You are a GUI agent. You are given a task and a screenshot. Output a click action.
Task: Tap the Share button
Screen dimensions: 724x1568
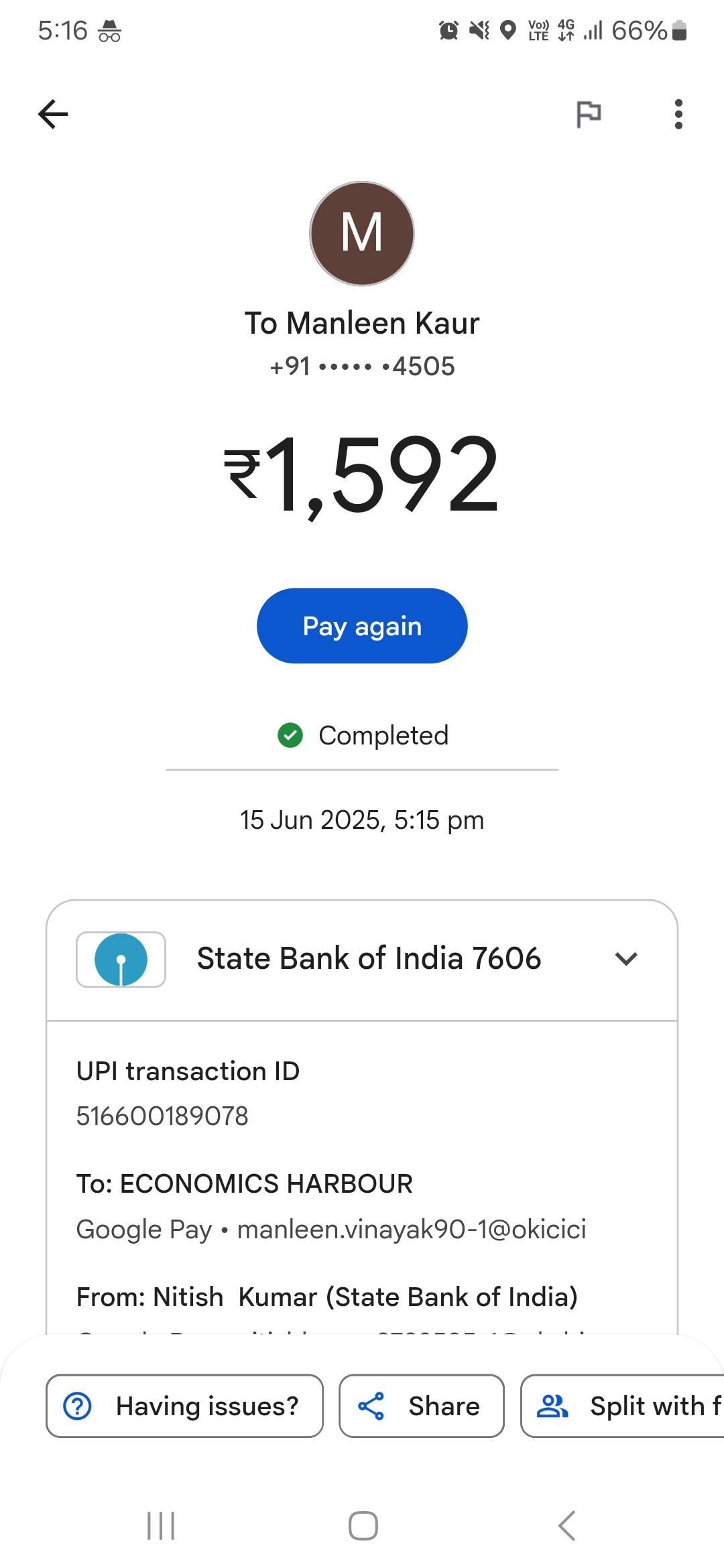(x=421, y=1406)
